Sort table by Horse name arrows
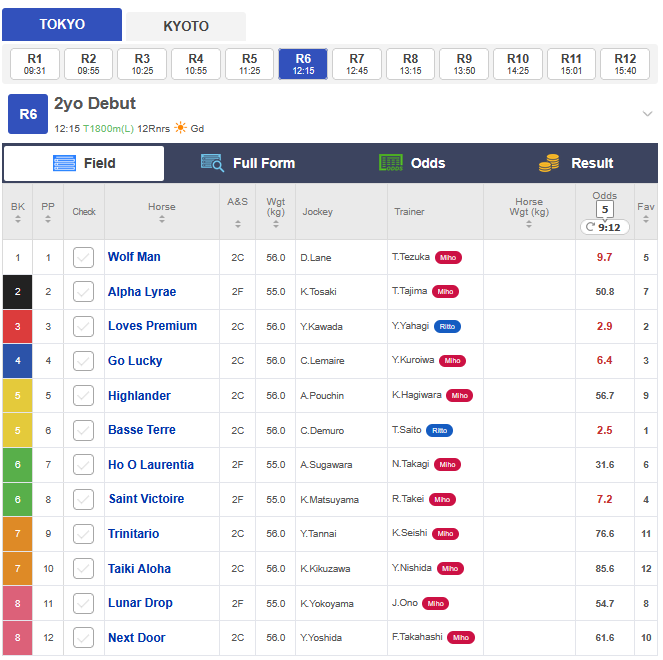The height and width of the screenshot is (660, 663). 162,219
